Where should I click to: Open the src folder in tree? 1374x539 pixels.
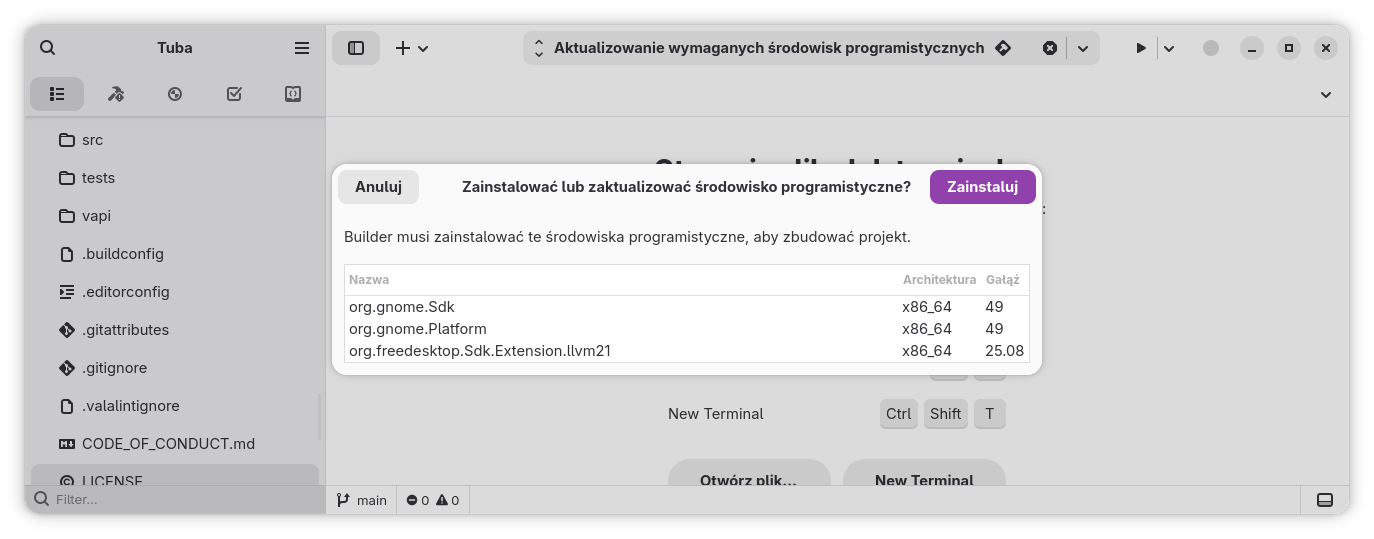(x=92, y=140)
